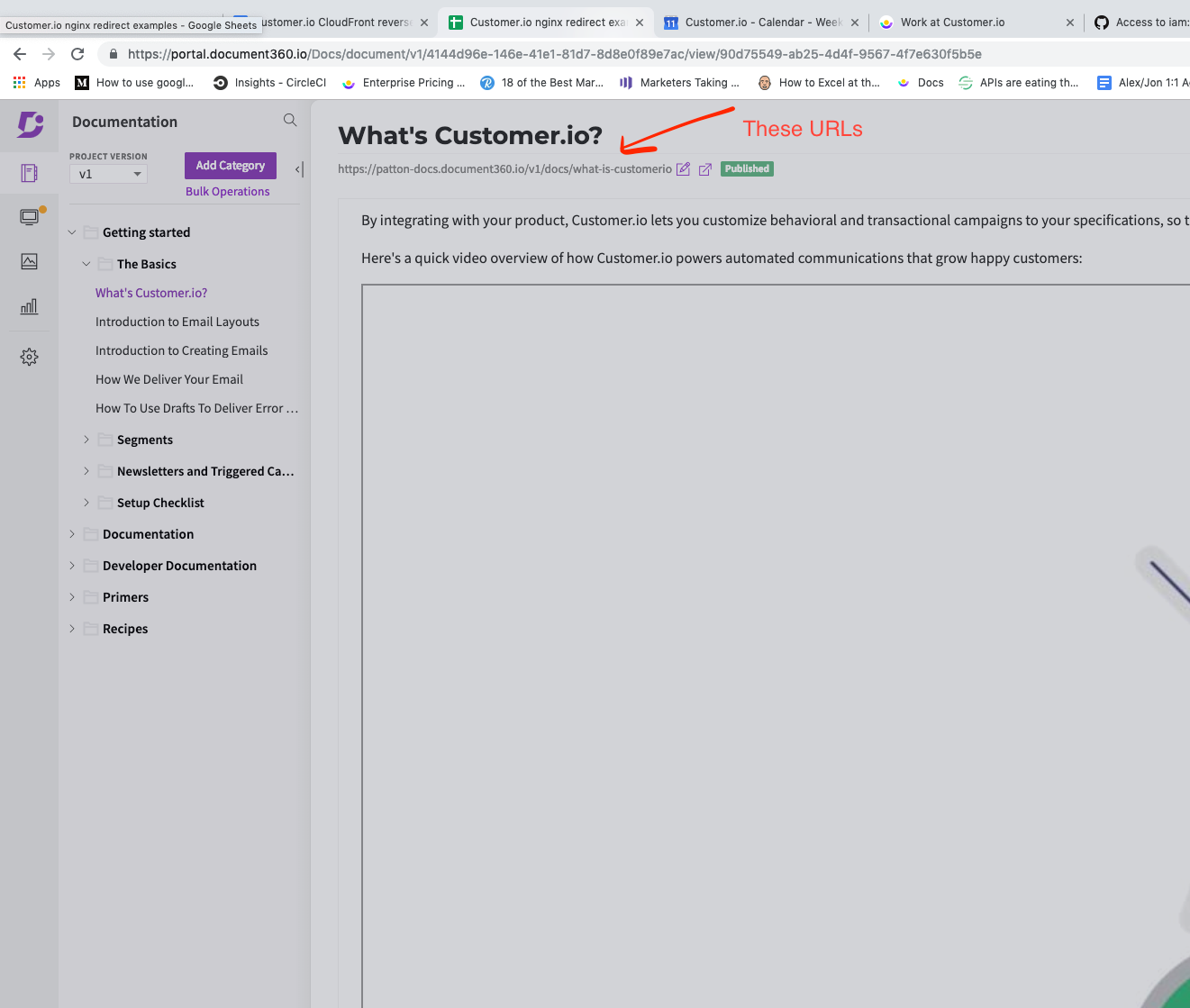Click the Document360 logo icon
Image resolution: width=1190 pixels, height=1008 pixels.
point(31,123)
